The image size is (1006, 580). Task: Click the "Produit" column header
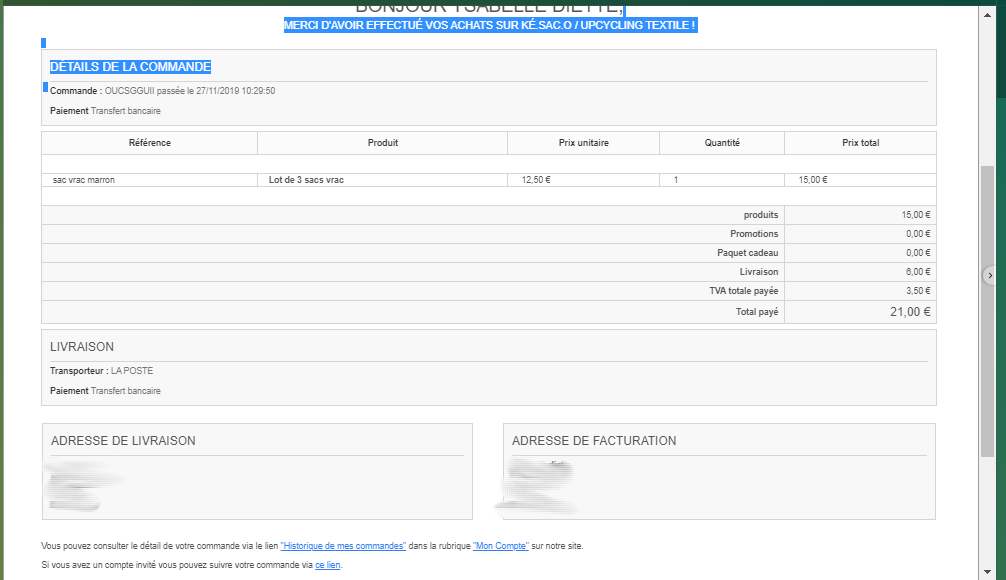(x=382, y=143)
